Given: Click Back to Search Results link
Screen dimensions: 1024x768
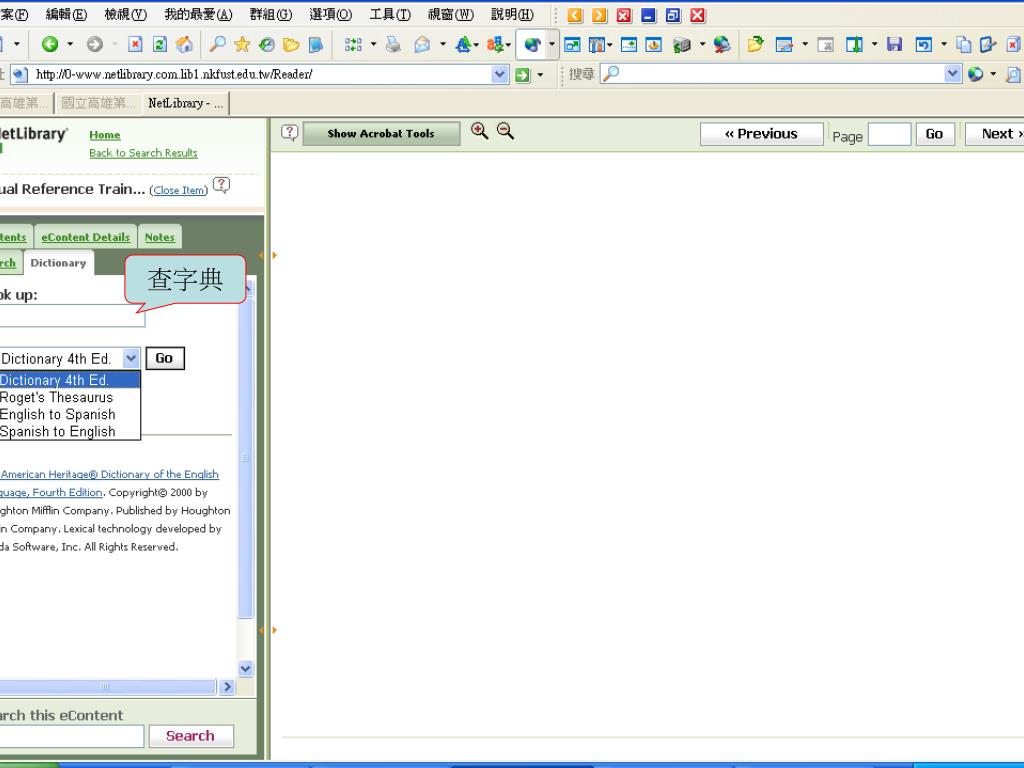Looking at the screenshot, I should click(143, 153).
